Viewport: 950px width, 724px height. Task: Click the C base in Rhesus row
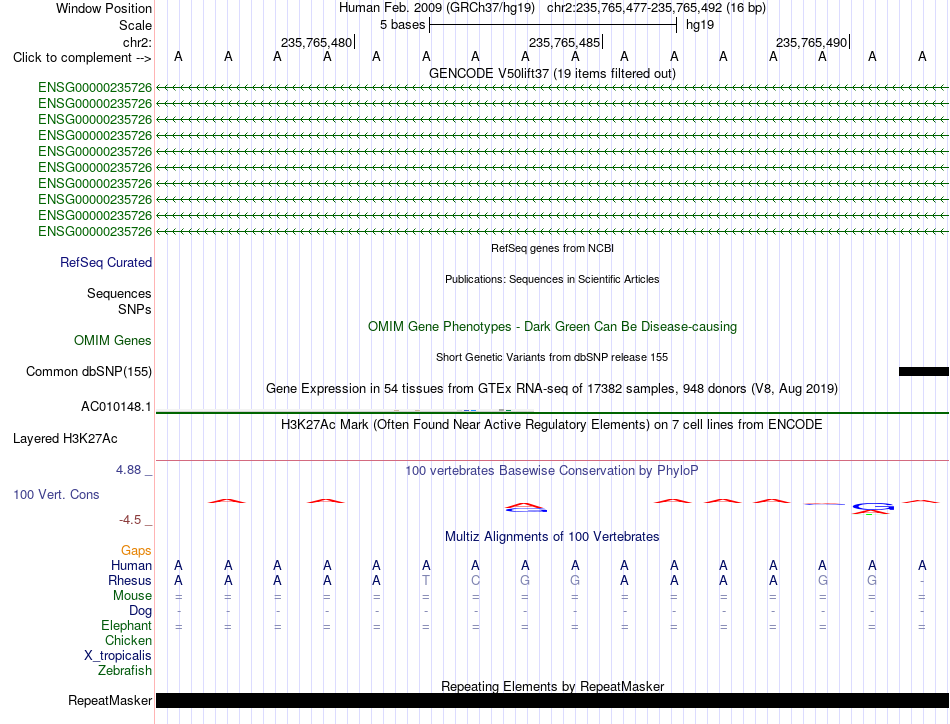[x=476, y=580]
